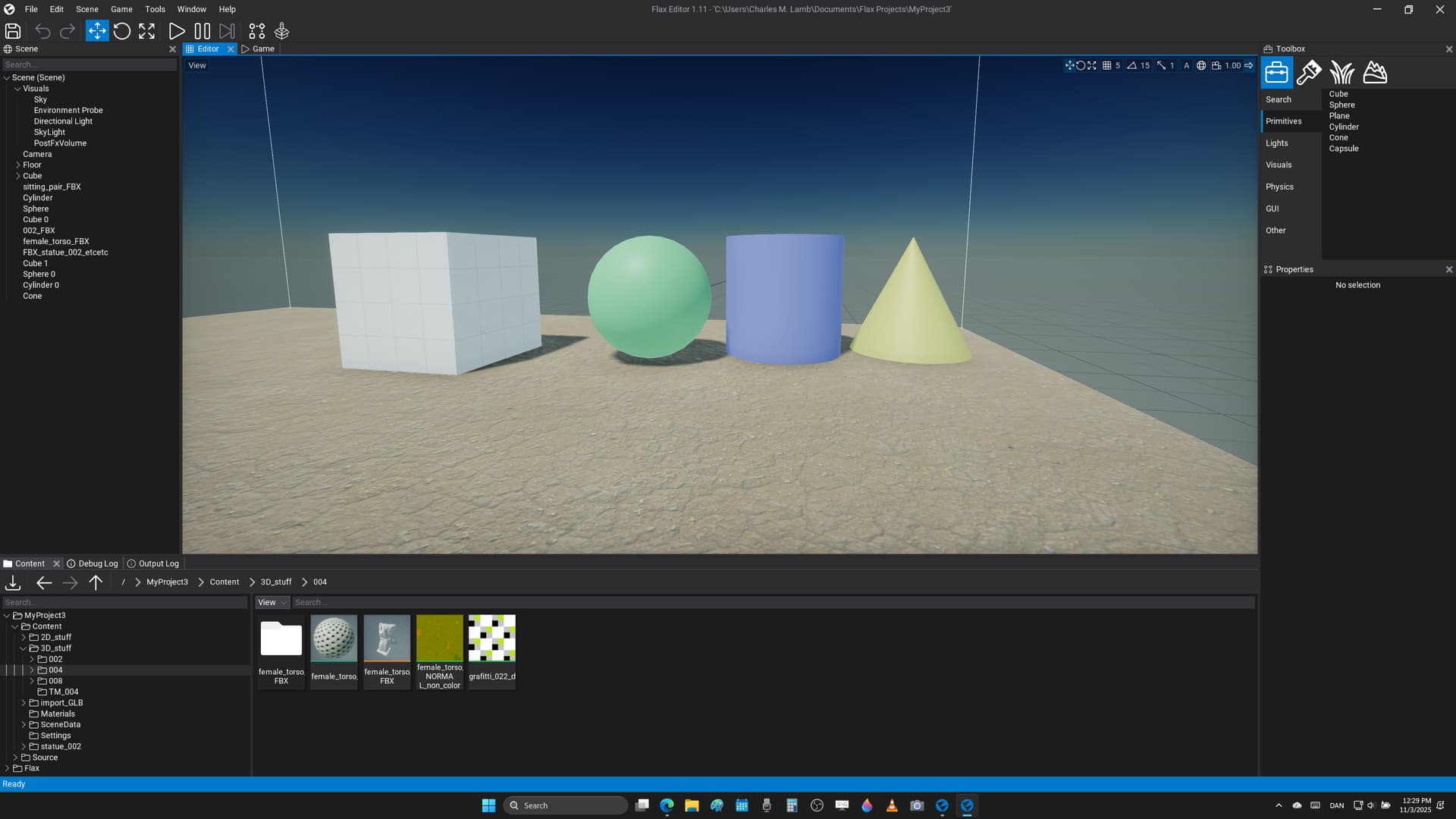Select the Rotate gizmo tool in main toolbar
Image resolution: width=1456 pixels, height=819 pixels.
point(122,31)
